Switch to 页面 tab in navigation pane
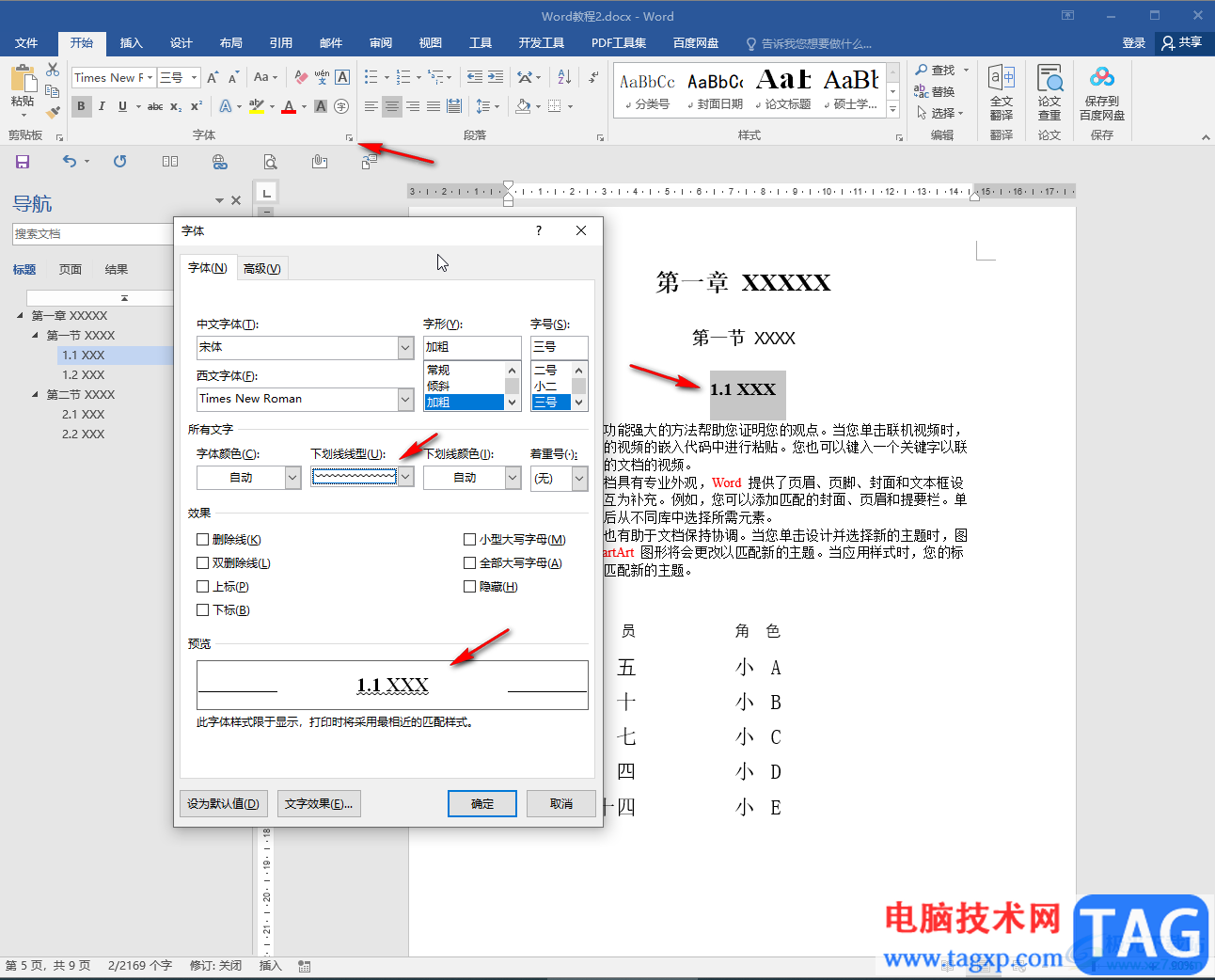The image size is (1215, 980). click(x=71, y=270)
